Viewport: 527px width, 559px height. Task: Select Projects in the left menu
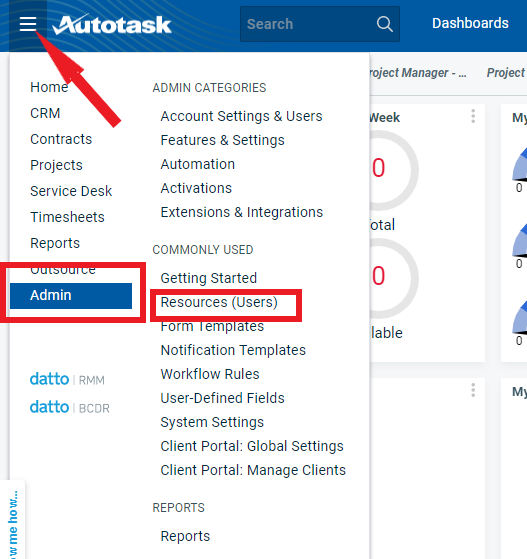tap(56, 165)
